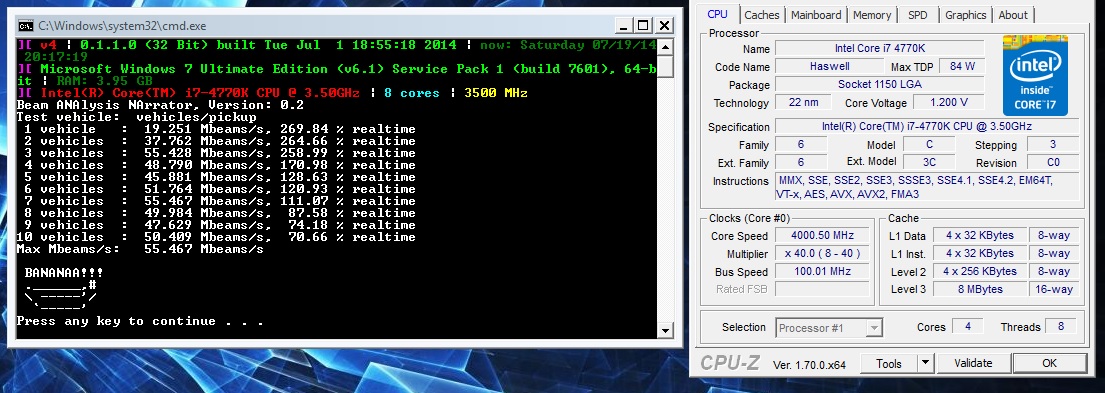Click the Revision value 'C0'
Viewport: 1105px width, 393px height.
(1053, 162)
